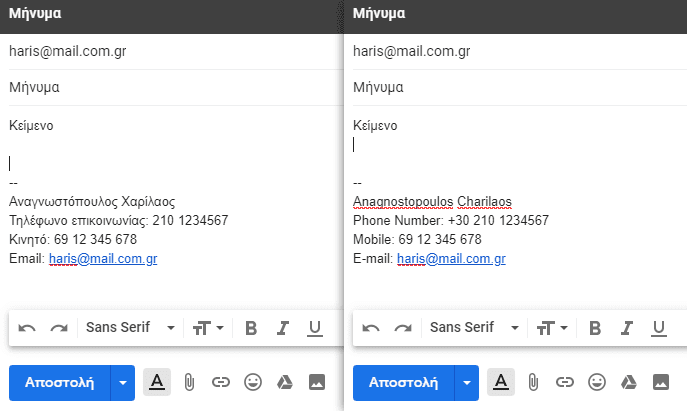The image size is (687, 411).
Task: Insert link in the left compose window
Action: coord(221,383)
